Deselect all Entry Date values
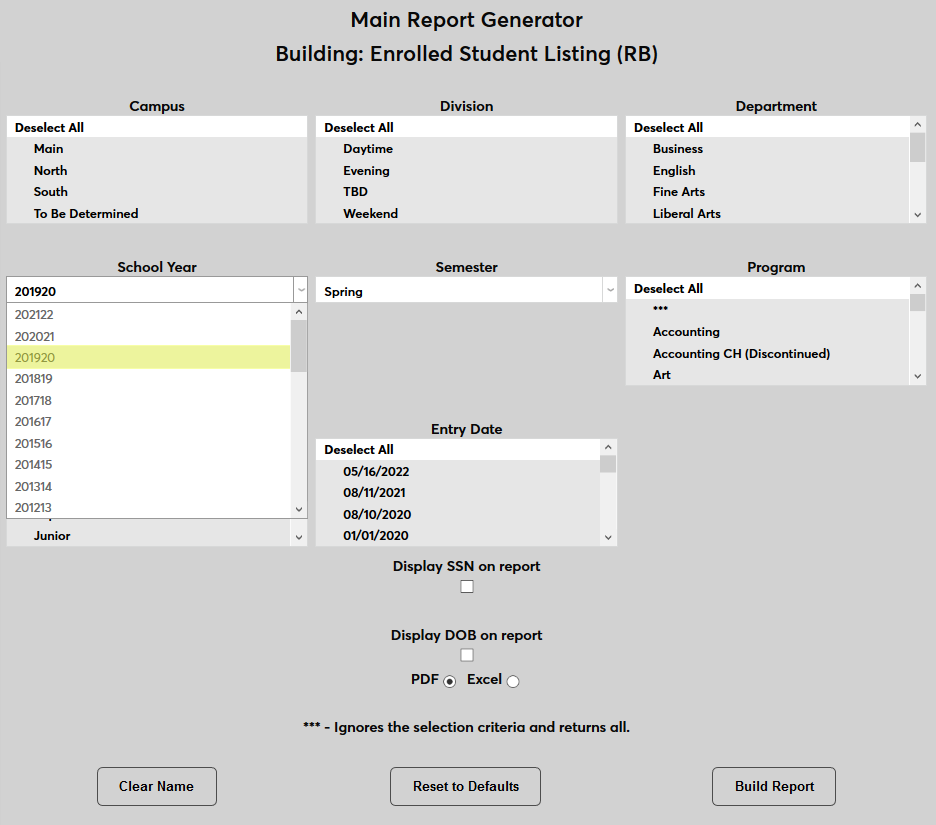The width and height of the screenshot is (936, 825). (x=360, y=449)
